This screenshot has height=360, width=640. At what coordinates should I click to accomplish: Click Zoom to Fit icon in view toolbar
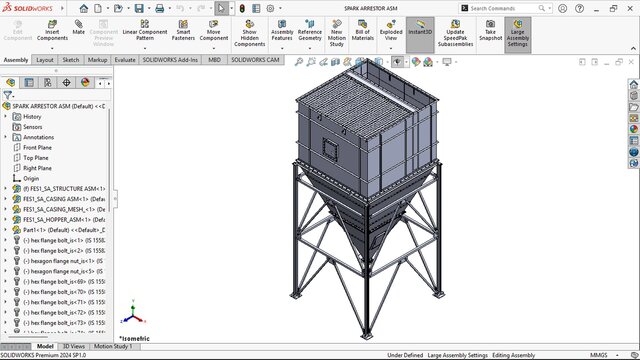tap(299, 62)
